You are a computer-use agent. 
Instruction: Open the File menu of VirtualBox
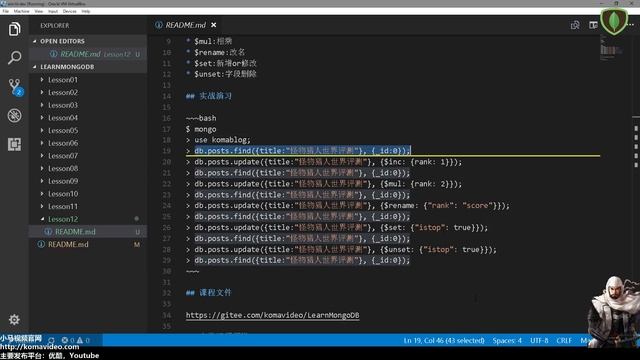(6, 11)
